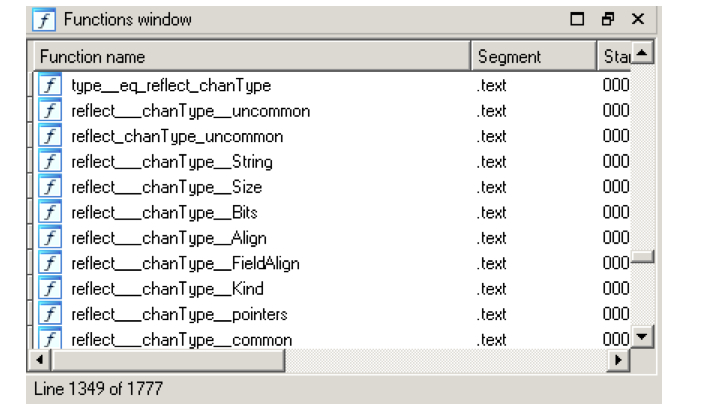Click the Functions window title icon
This screenshot has width=714, height=406.
coord(44,20)
